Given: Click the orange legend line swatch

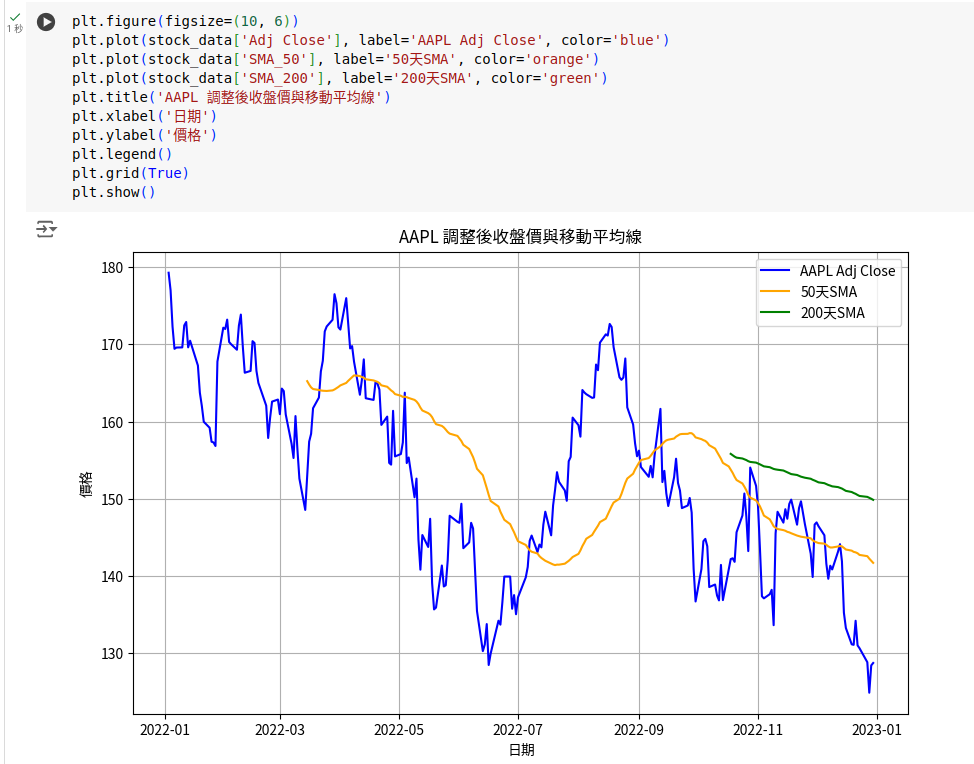Looking at the screenshot, I should [x=775, y=291].
